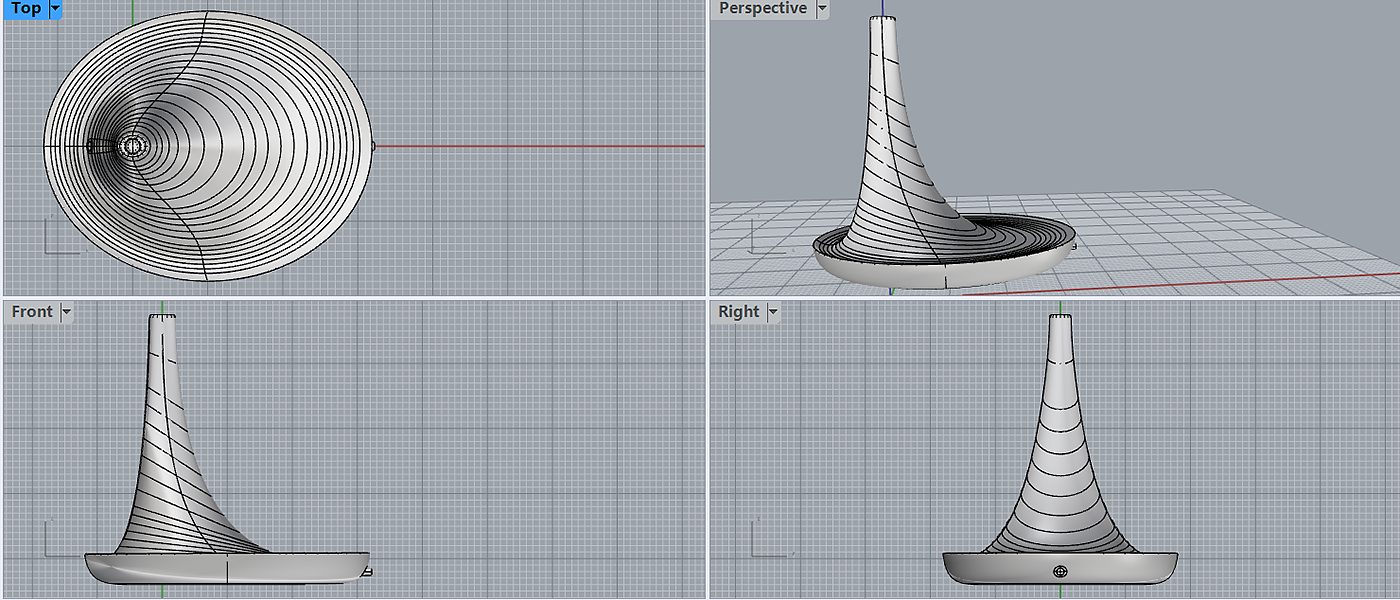
Task: Click the Front viewport title label
Action: [x=32, y=312]
